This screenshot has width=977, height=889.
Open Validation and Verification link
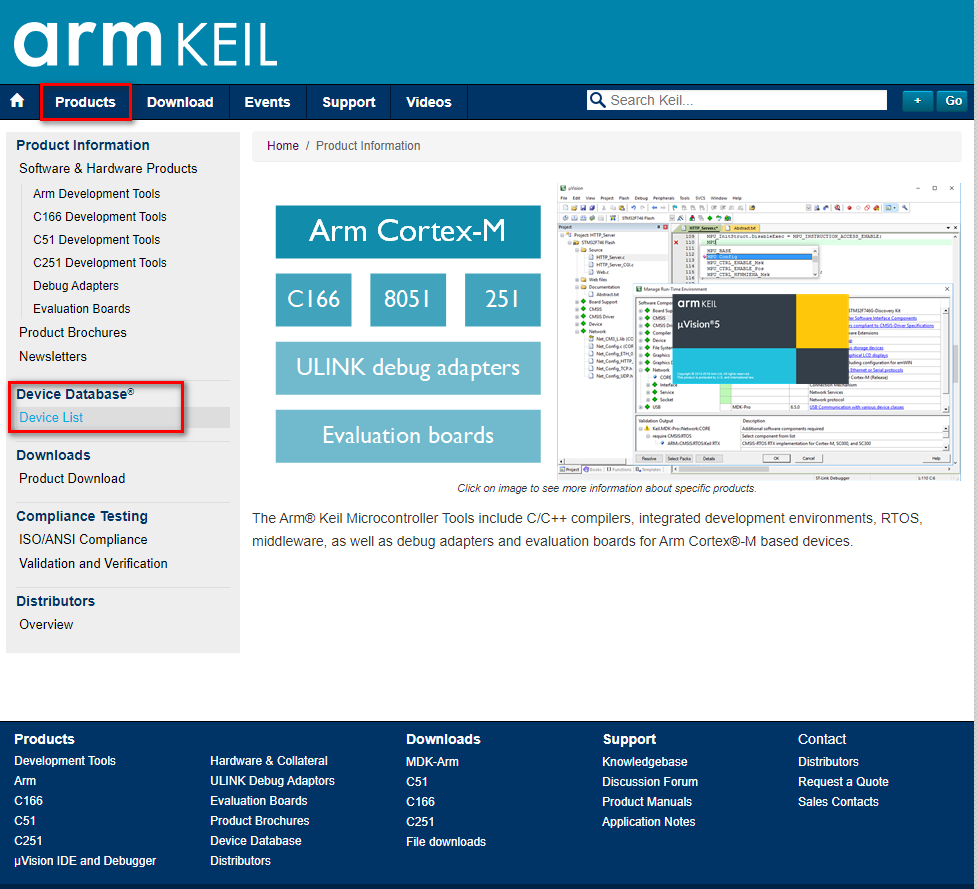[x=93, y=564]
